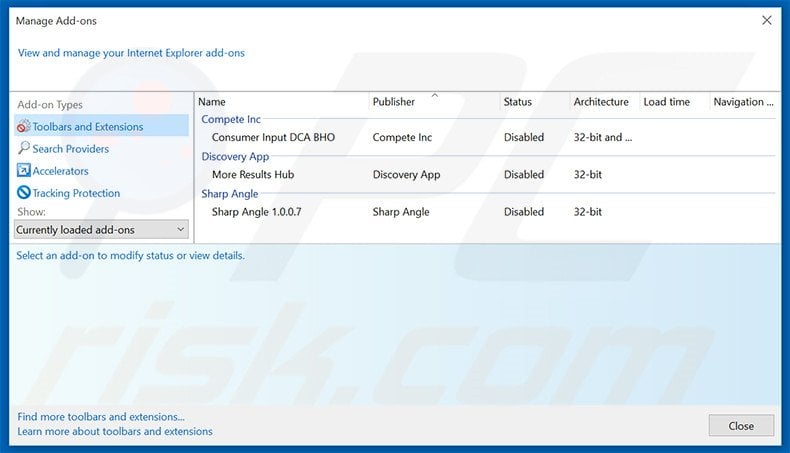Click Disabled status of More Results Hub
Viewport: 790px width, 453px height.
523,174
